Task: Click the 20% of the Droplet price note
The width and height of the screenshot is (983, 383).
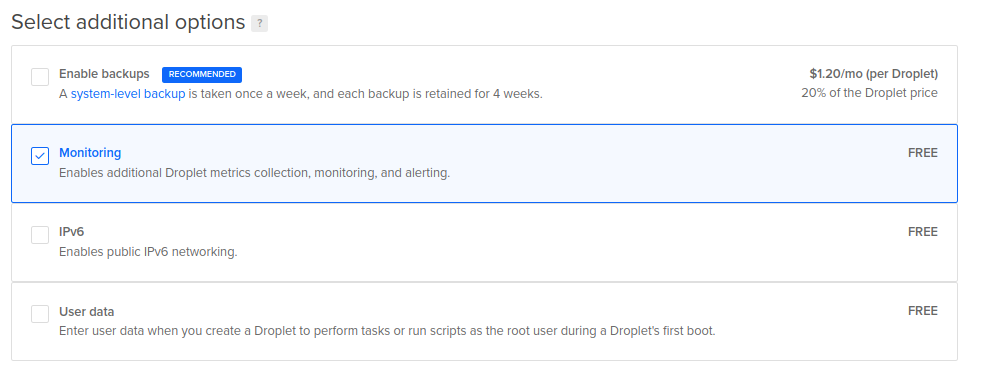Action: (870, 93)
